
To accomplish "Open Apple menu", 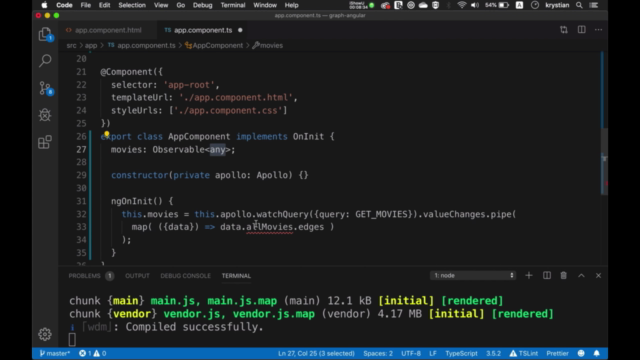I will 44,5.
